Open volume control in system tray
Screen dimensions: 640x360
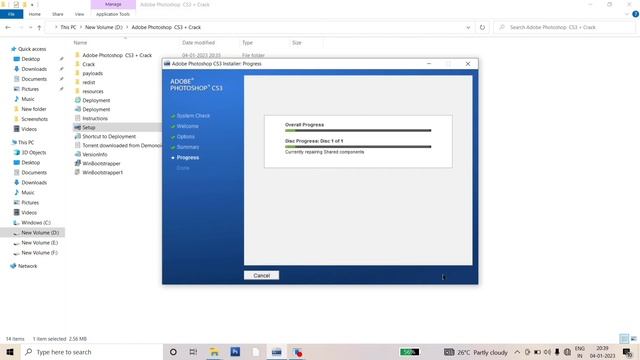[547, 352]
